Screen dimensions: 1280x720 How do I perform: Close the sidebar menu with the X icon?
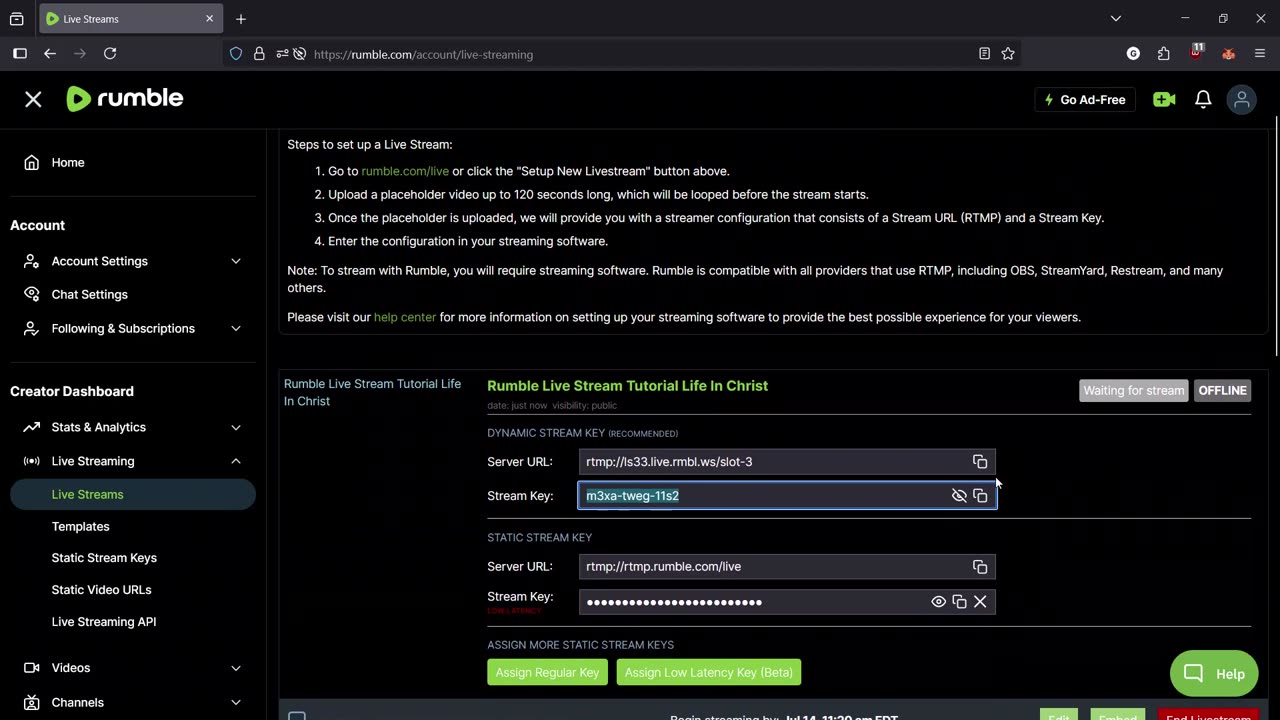click(x=33, y=99)
